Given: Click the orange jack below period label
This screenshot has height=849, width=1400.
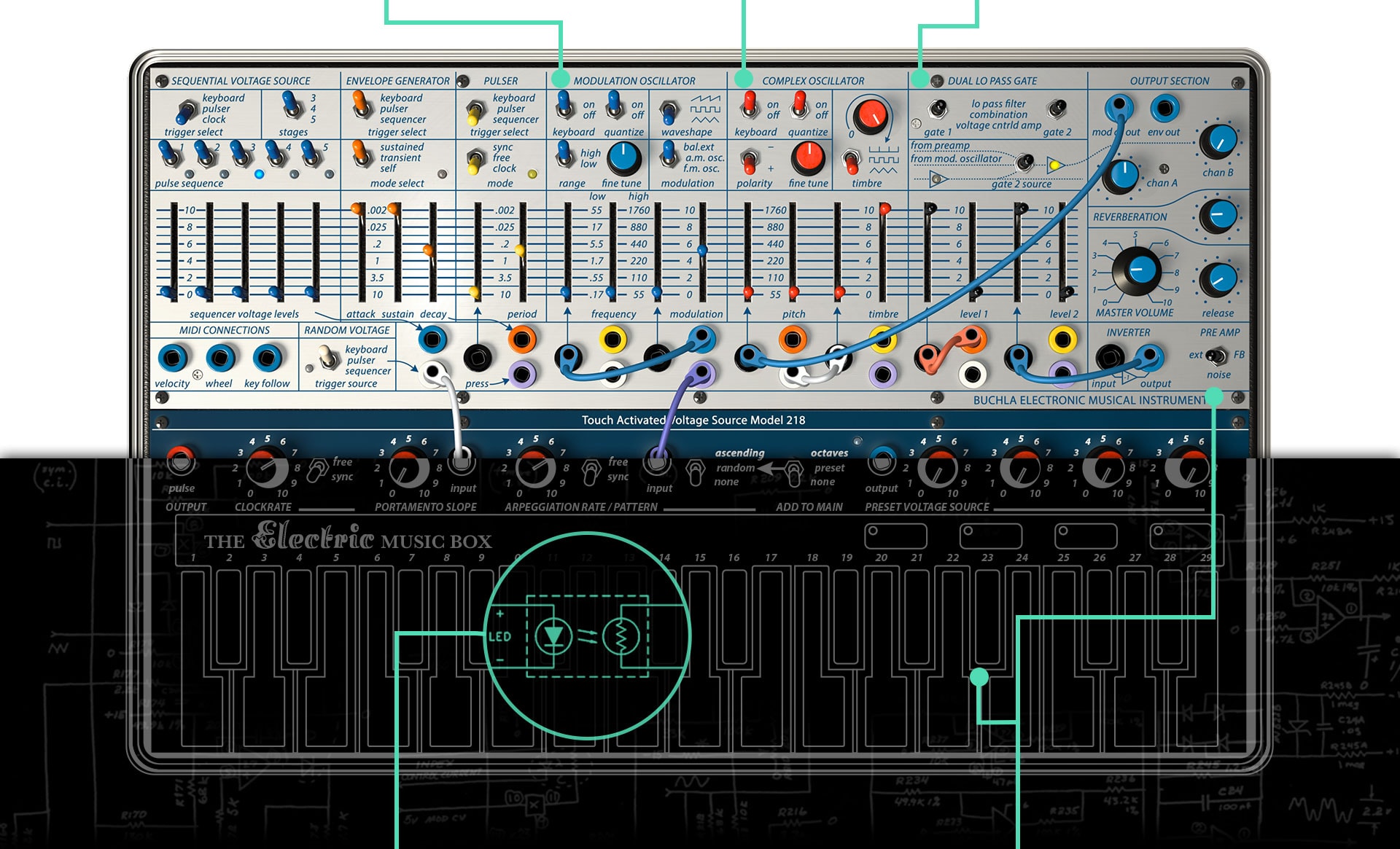Looking at the screenshot, I should coord(522,339).
